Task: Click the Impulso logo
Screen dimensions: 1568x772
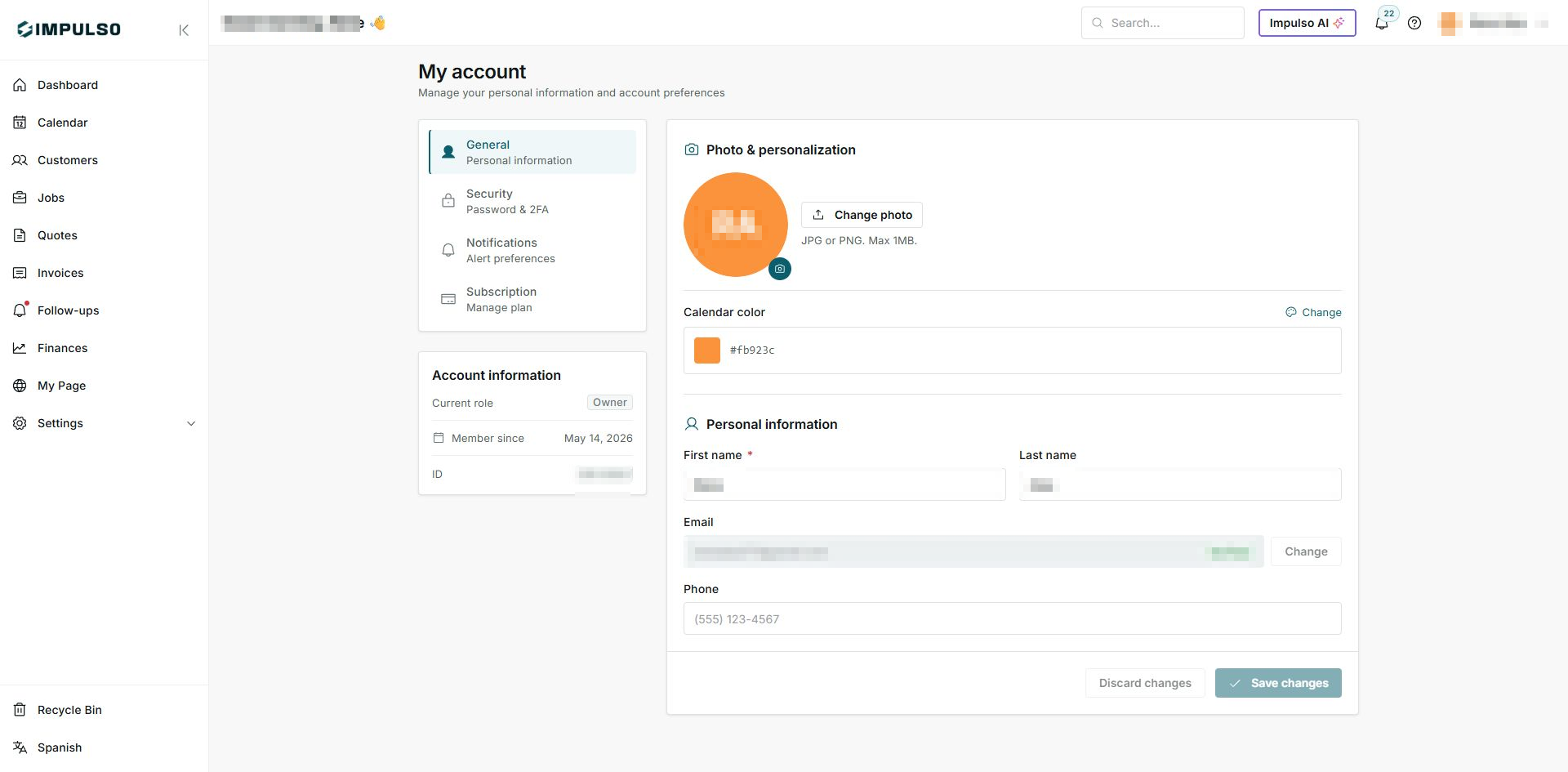Action: (x=69, y=29)
